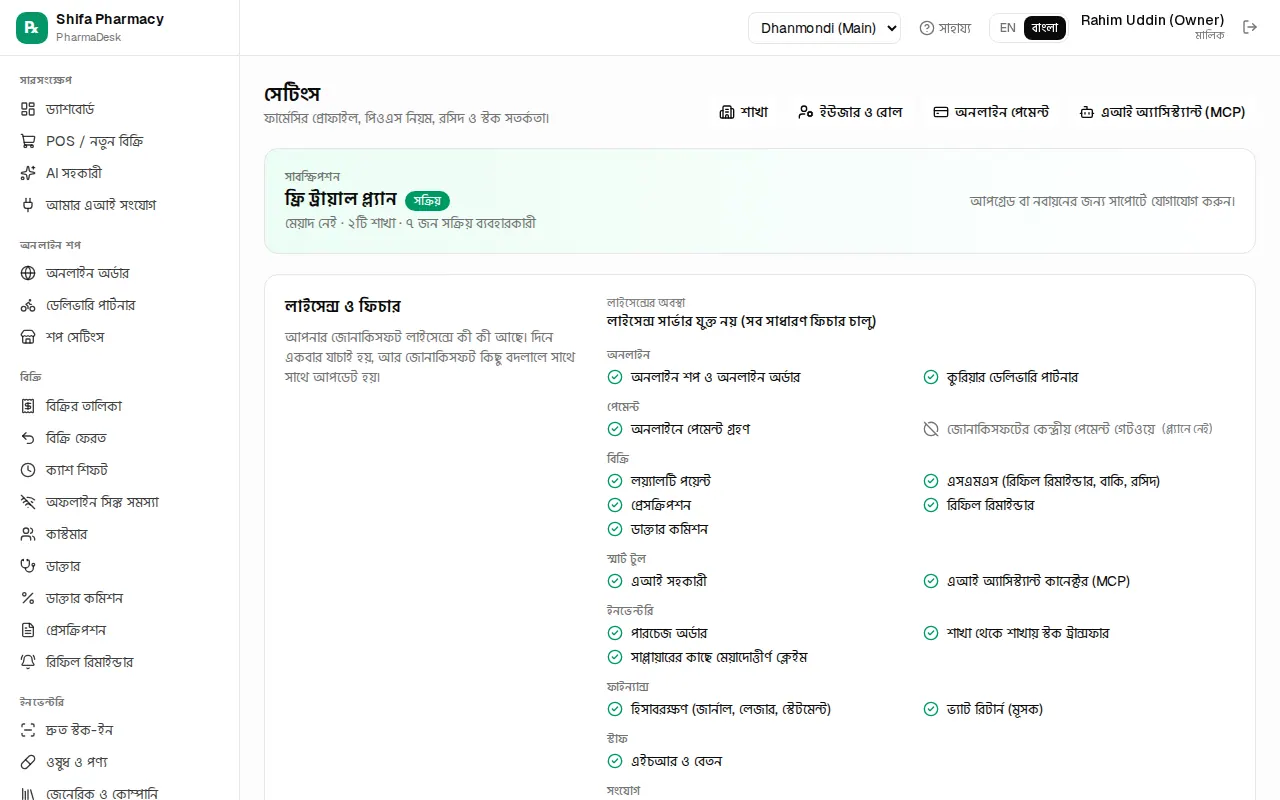Open the Dhanmondi (Main) branch dropdown
The image size is (1280, 800).
[824, 28]
